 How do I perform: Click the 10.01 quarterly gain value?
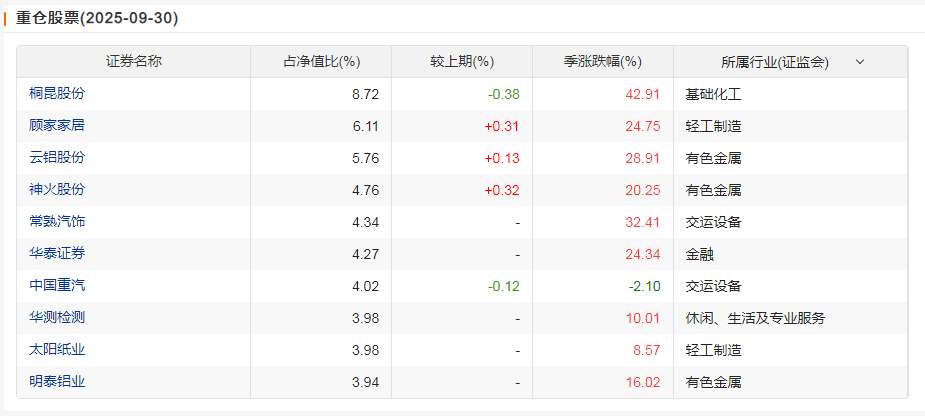[644, 318]
